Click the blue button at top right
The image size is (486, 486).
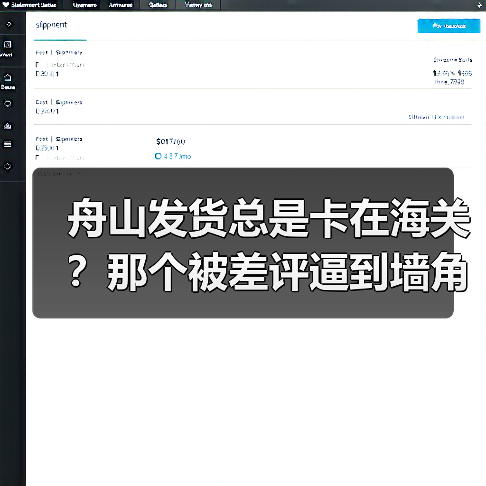449,26
